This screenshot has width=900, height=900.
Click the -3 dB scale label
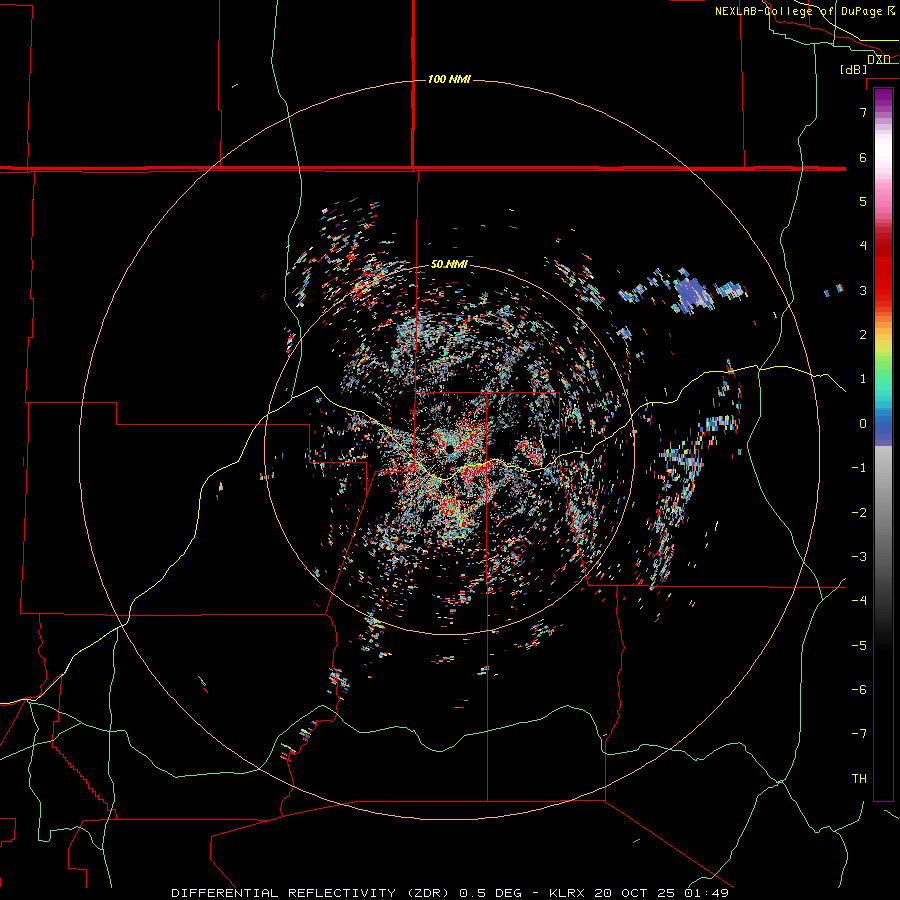pos(859,557)
